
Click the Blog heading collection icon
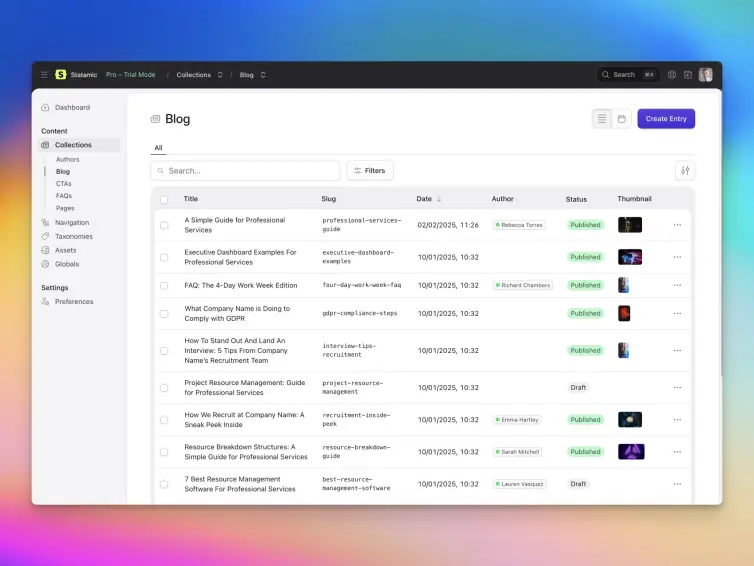(x=155, y=119)
